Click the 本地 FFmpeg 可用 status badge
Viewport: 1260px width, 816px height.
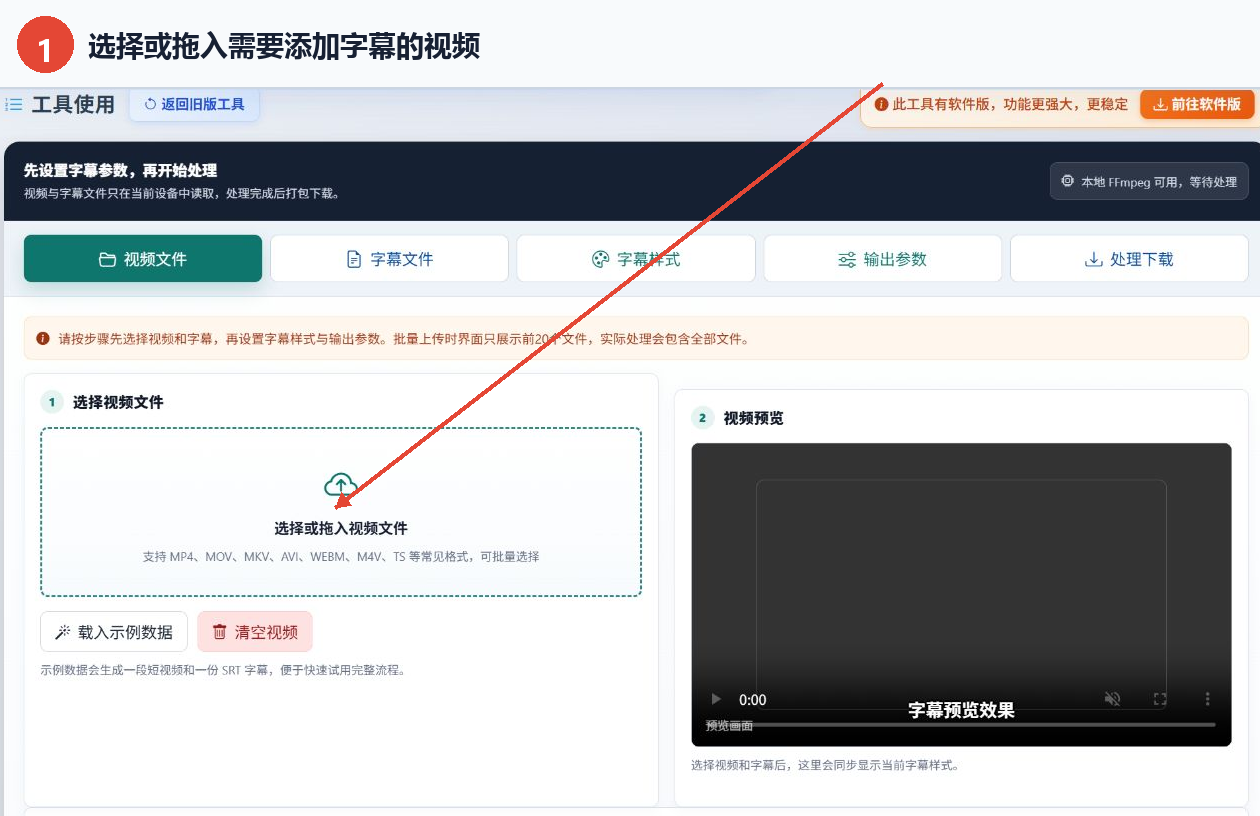[x=1149, y=181]
